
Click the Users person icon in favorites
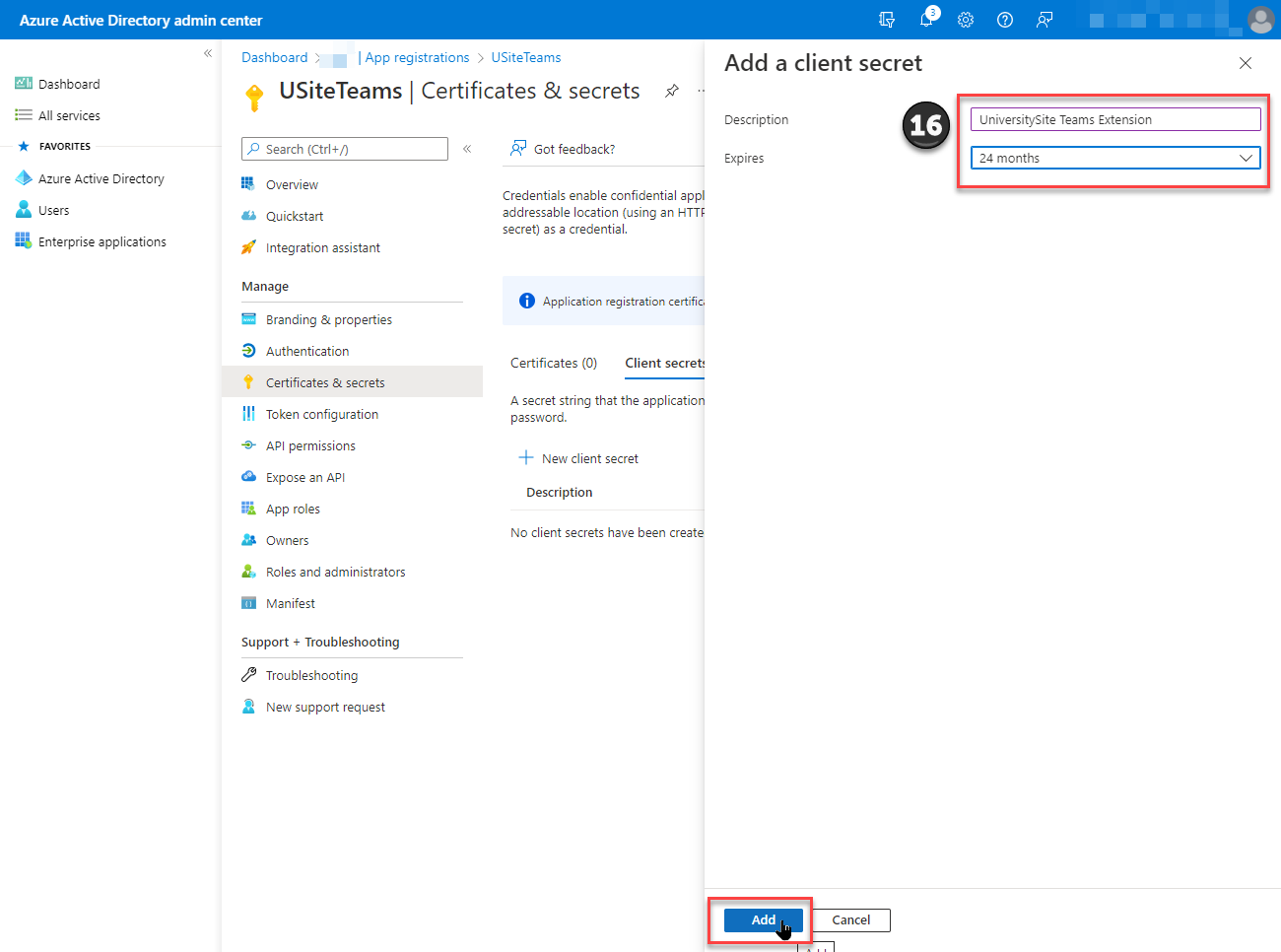[x=24, y=210]
